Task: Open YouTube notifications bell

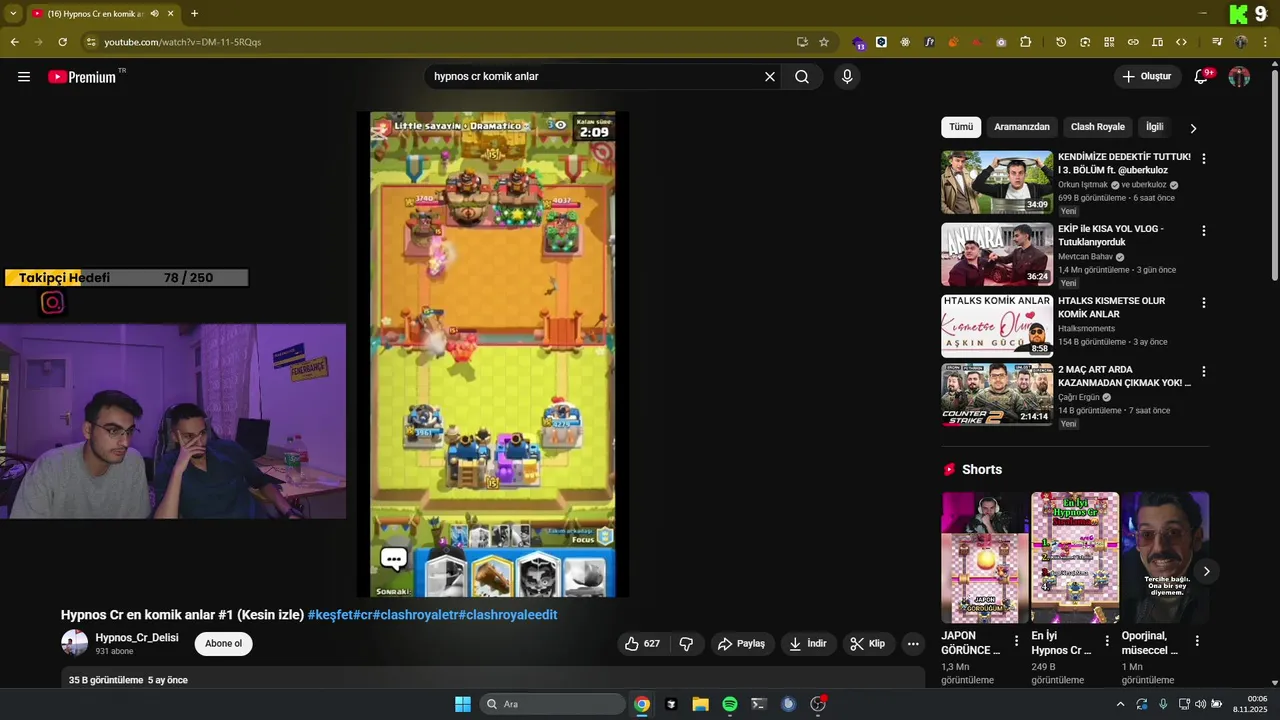Action: 1201,77
